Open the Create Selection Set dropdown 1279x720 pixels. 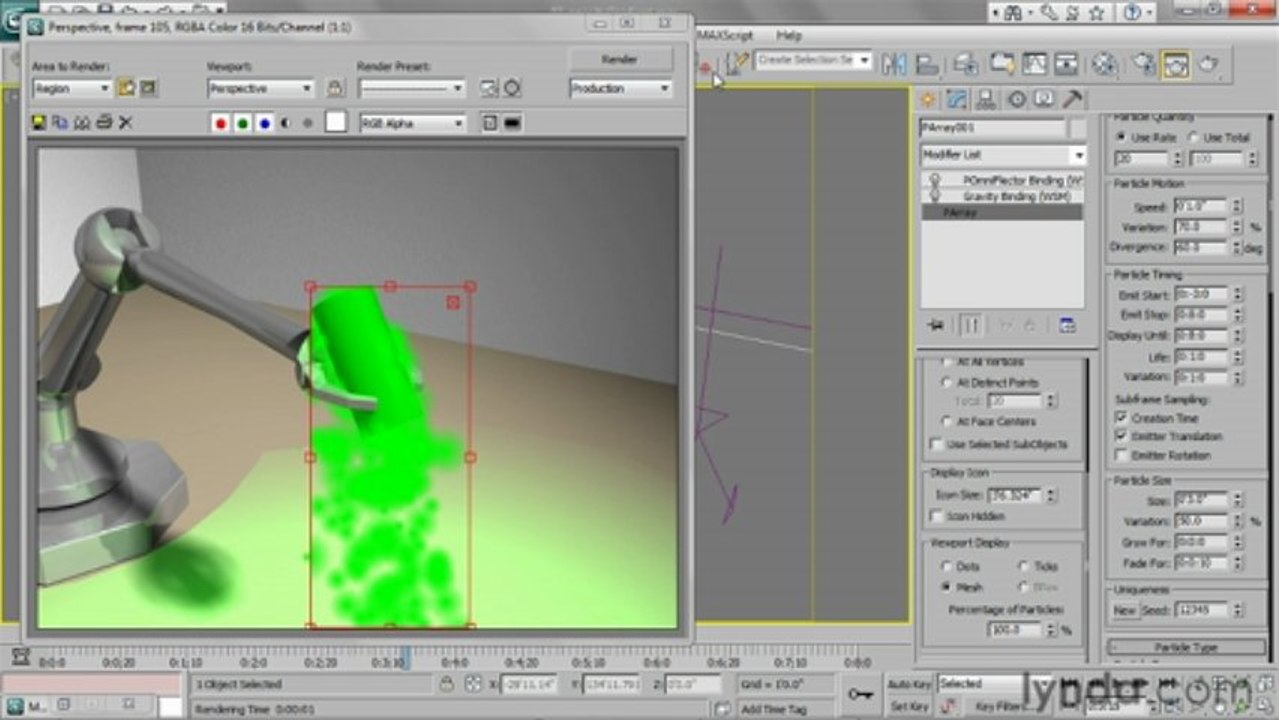pyautogui.click(x=813, y=60)
